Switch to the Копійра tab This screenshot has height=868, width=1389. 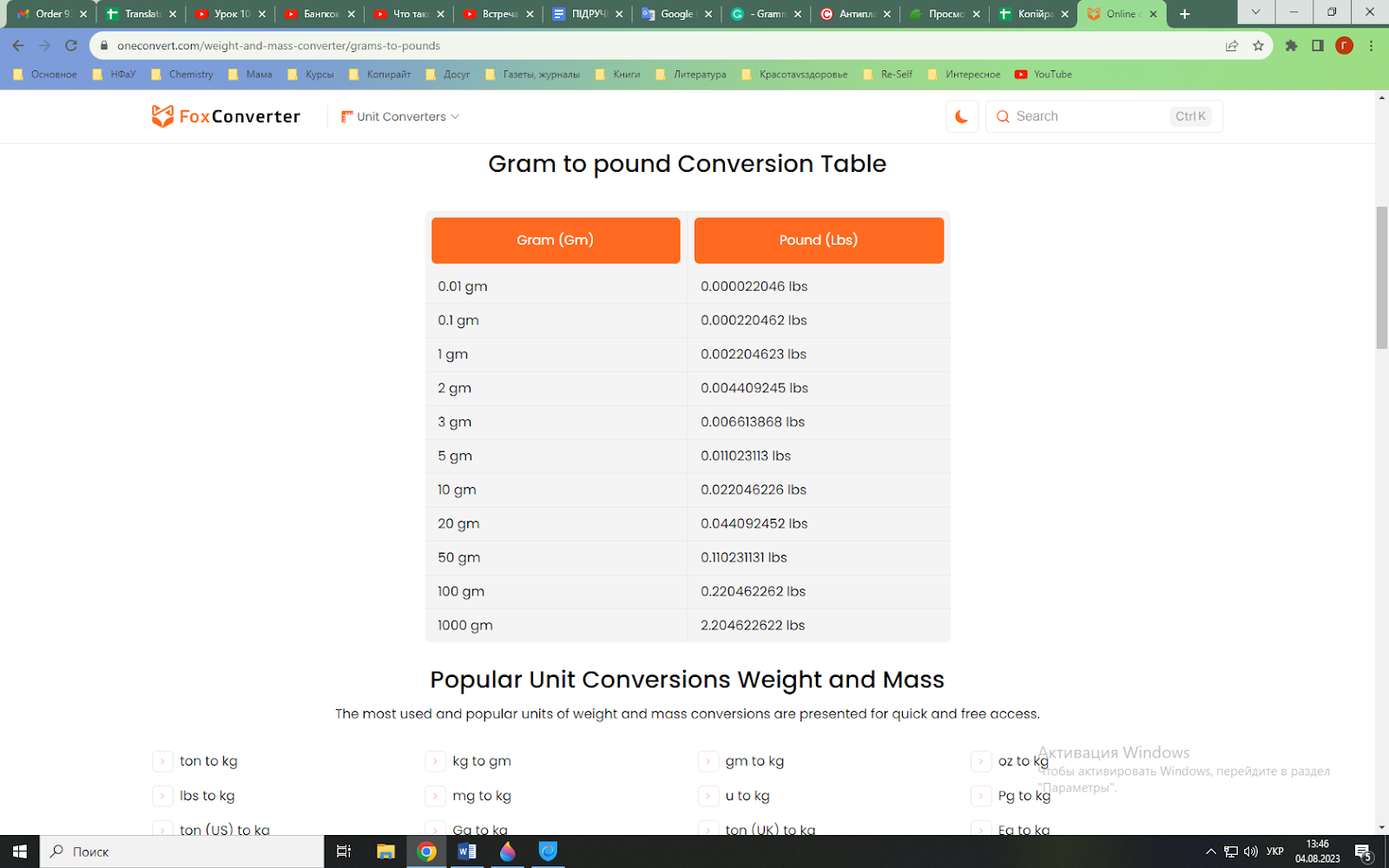point(1033,14)
